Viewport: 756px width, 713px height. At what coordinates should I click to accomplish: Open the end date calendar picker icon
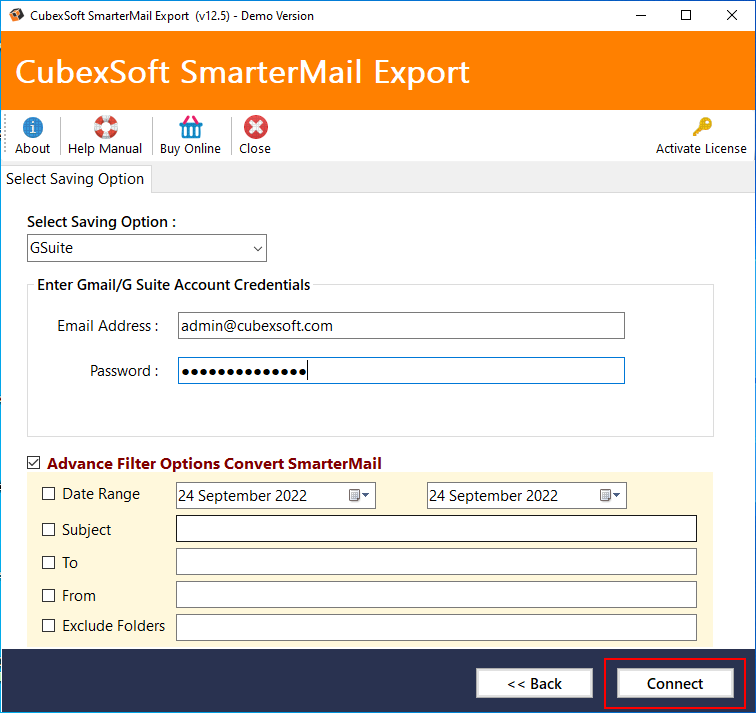(x=610, y=496)
